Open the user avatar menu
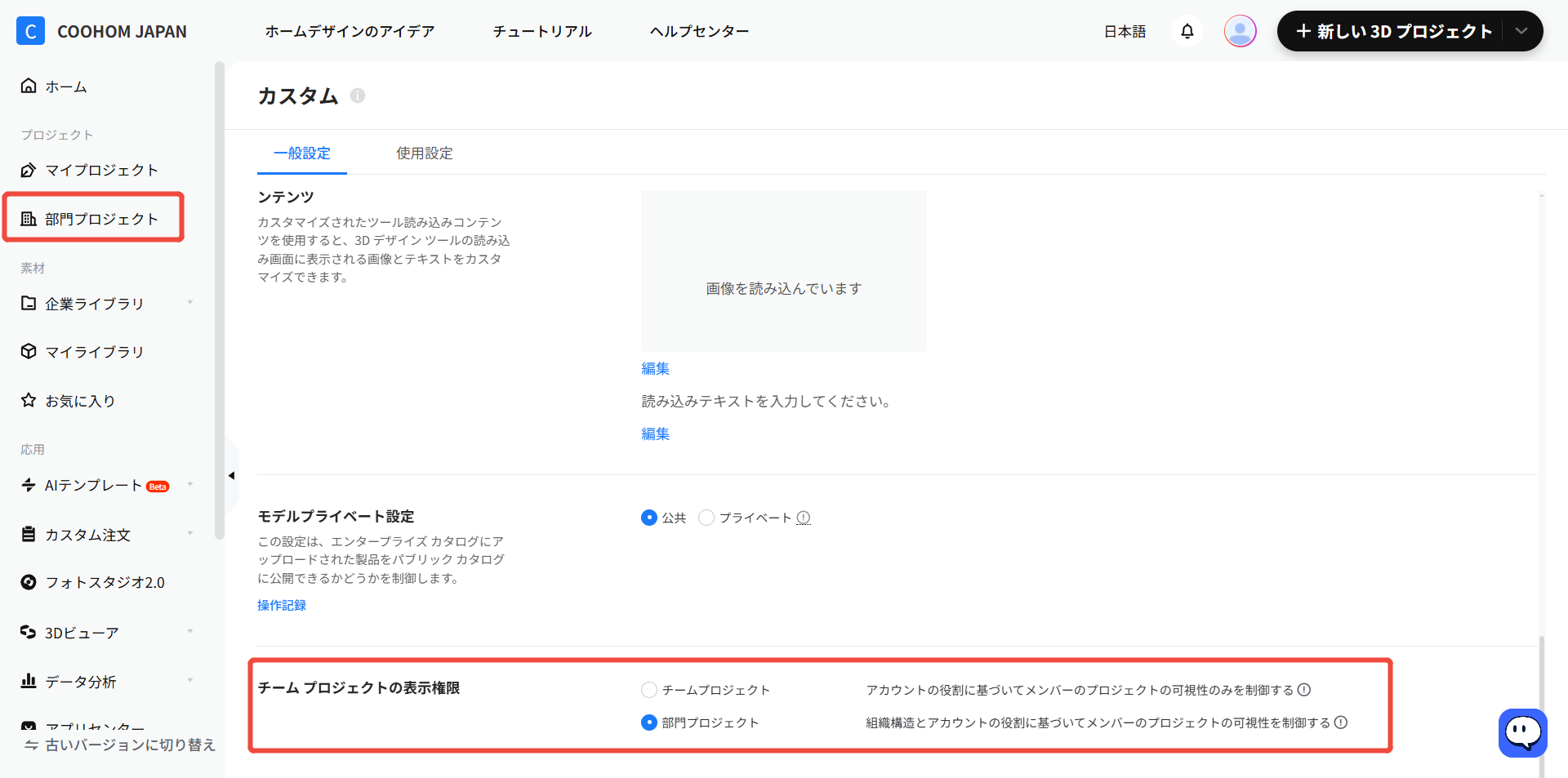 coord(1240,31)
